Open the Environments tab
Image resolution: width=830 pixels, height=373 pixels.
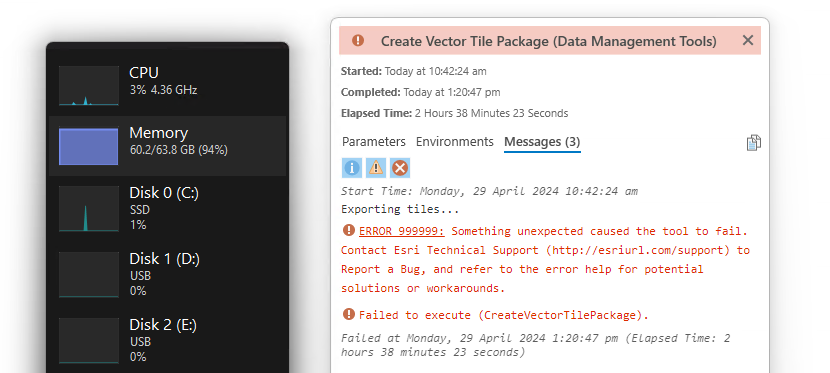455,142
